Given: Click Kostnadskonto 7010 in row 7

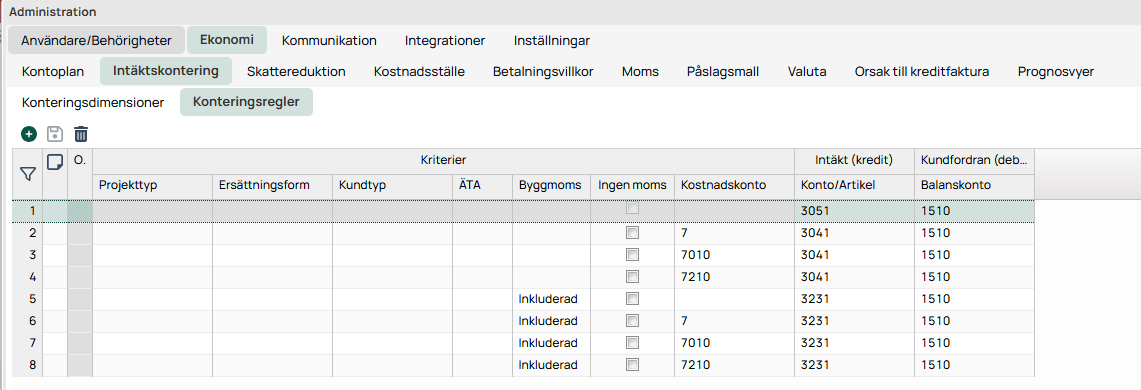Looking at the screenshot, I should coord(734,343).
